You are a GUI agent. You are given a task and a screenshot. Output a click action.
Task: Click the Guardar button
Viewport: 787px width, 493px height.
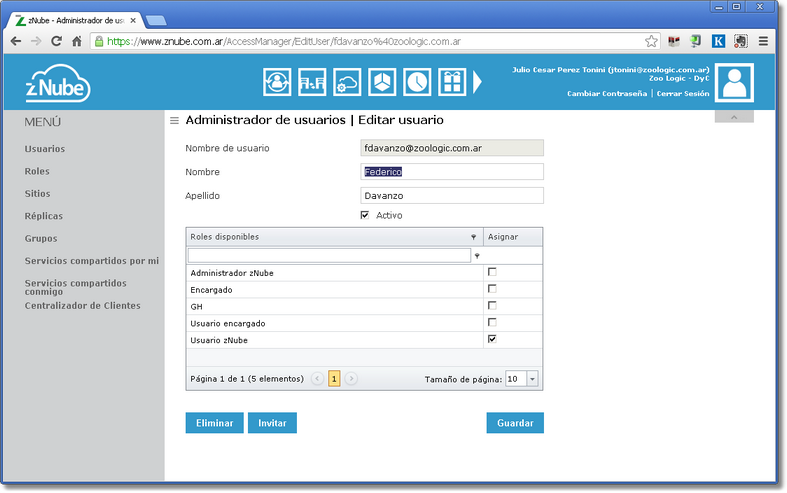(x=515, y=423)
